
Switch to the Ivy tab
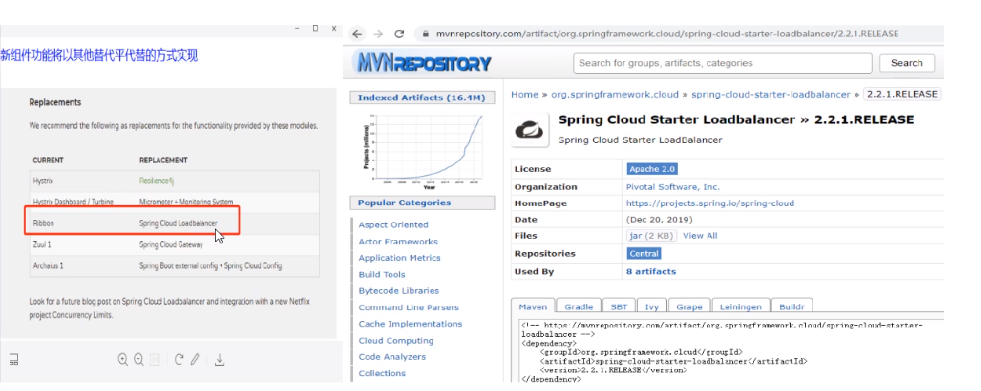(x=651, y=307)
